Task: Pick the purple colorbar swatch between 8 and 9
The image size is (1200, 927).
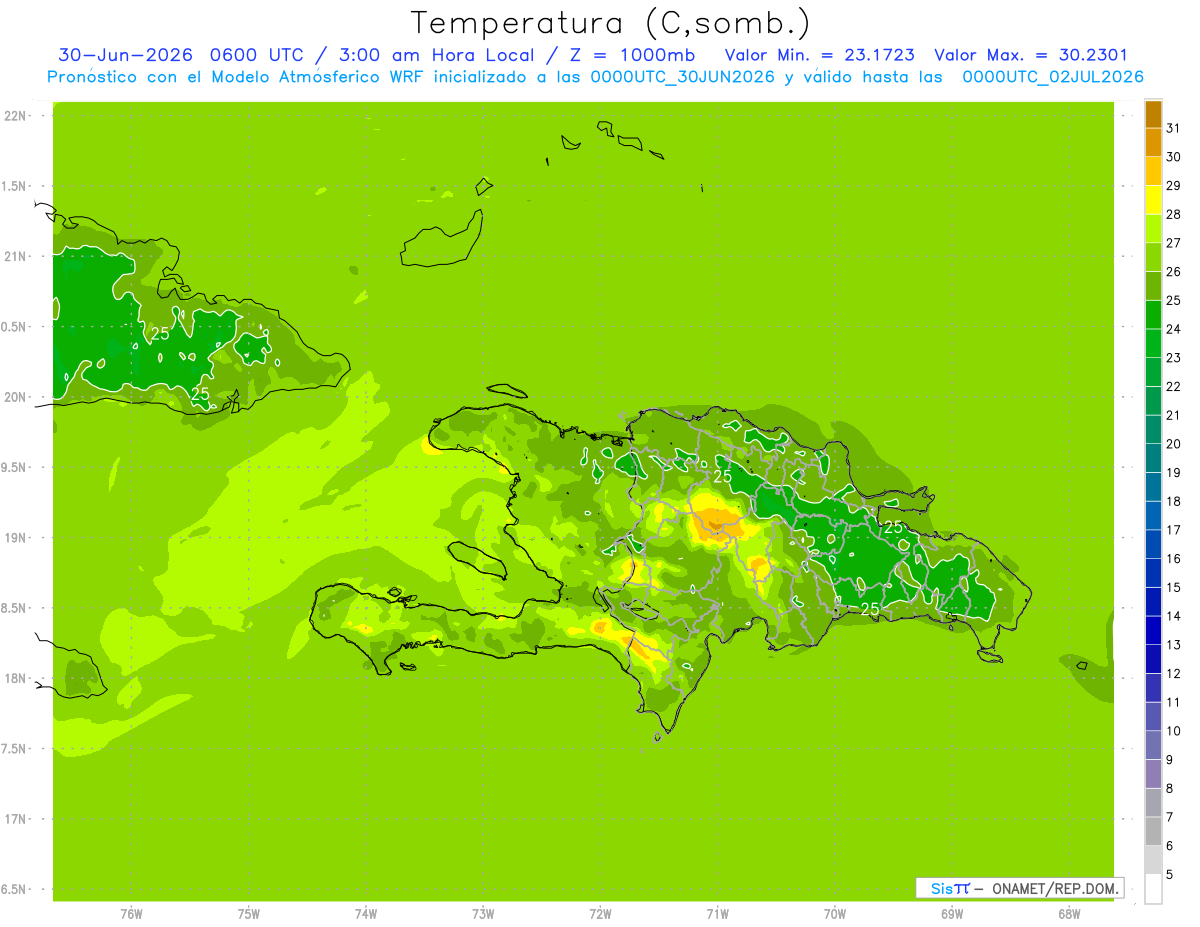Action: [1153, 774]
